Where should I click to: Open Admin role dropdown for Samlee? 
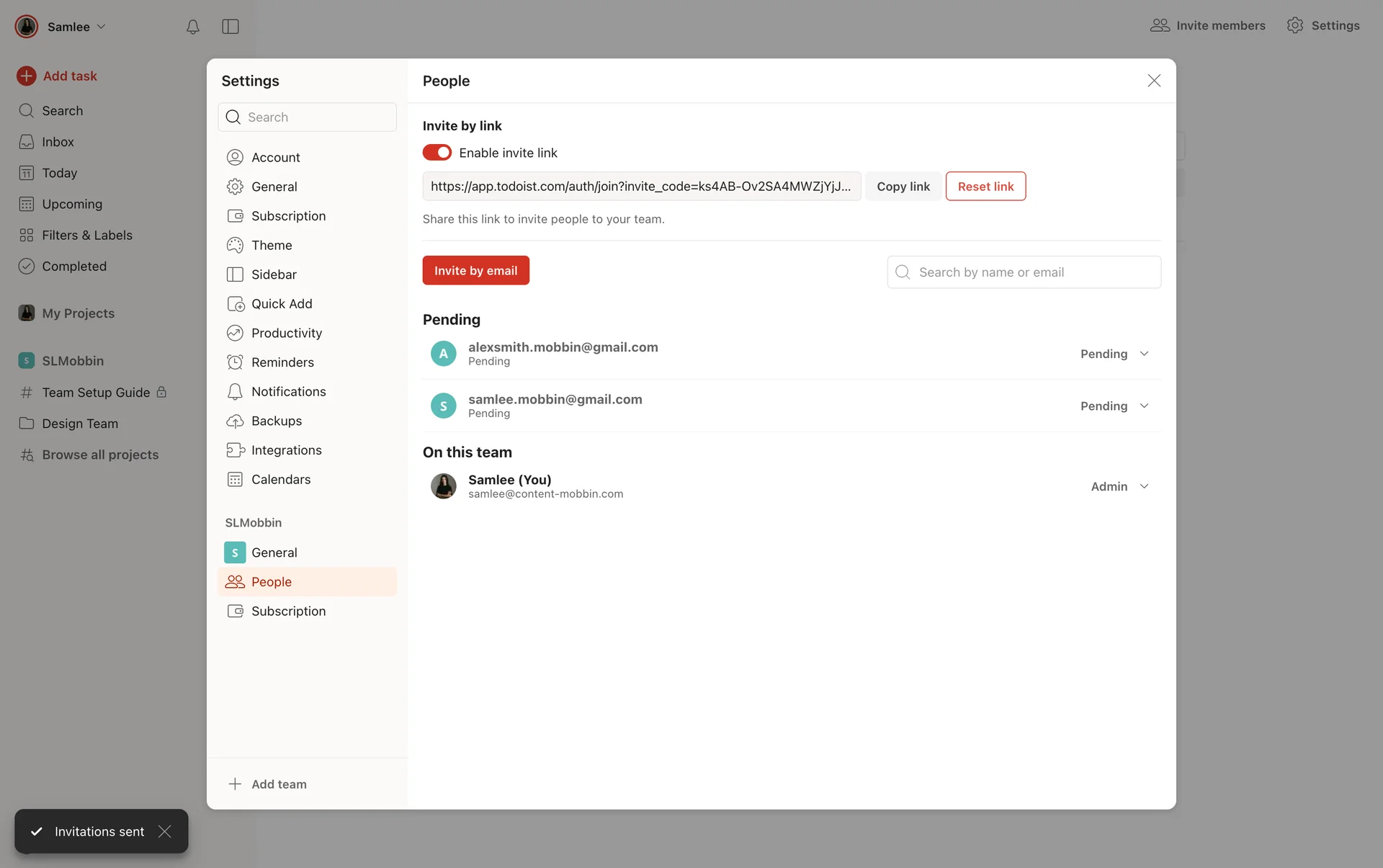(1119, 487)
